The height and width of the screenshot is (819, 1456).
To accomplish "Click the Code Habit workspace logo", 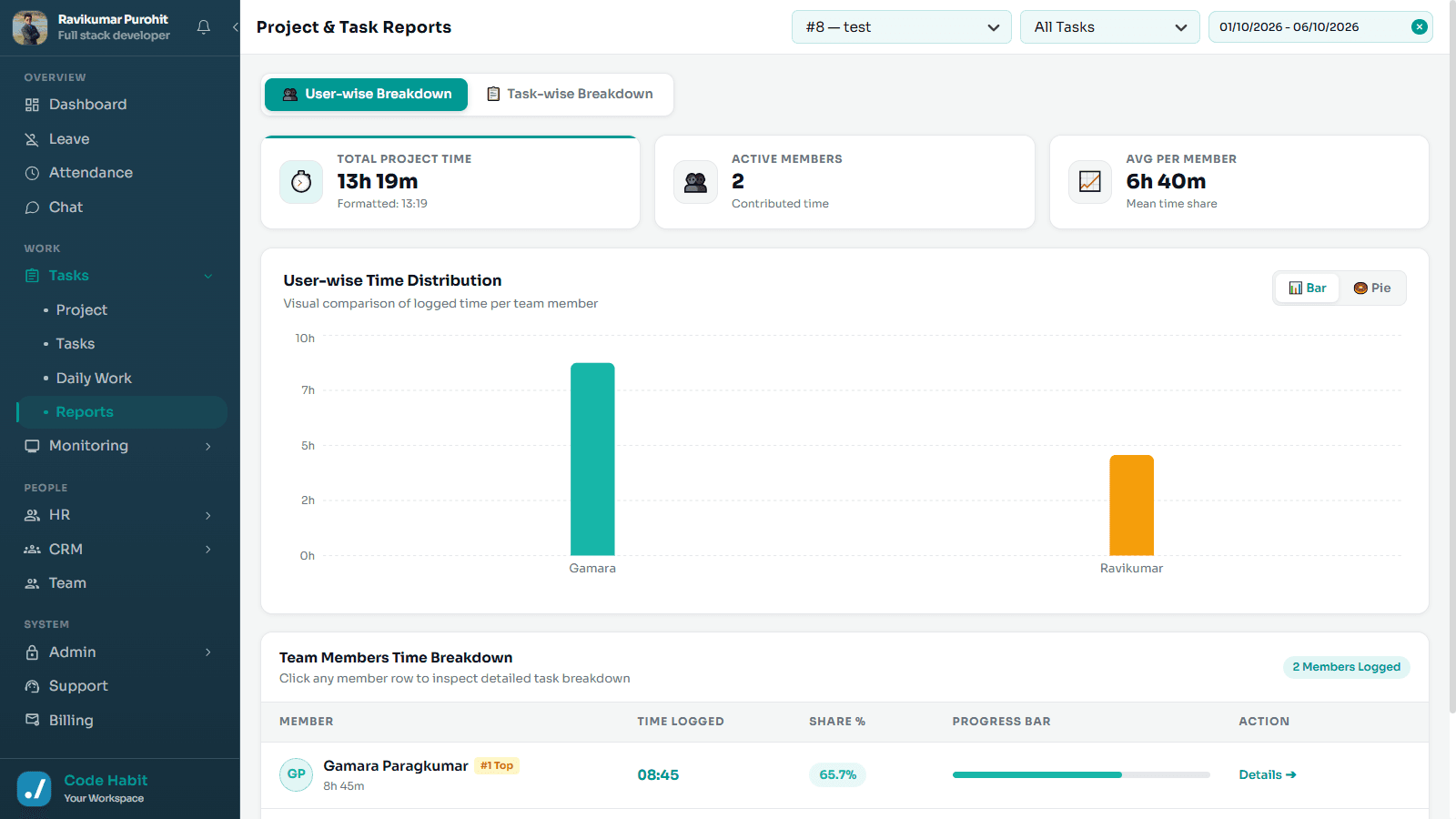I will click(x=35, y=789).
